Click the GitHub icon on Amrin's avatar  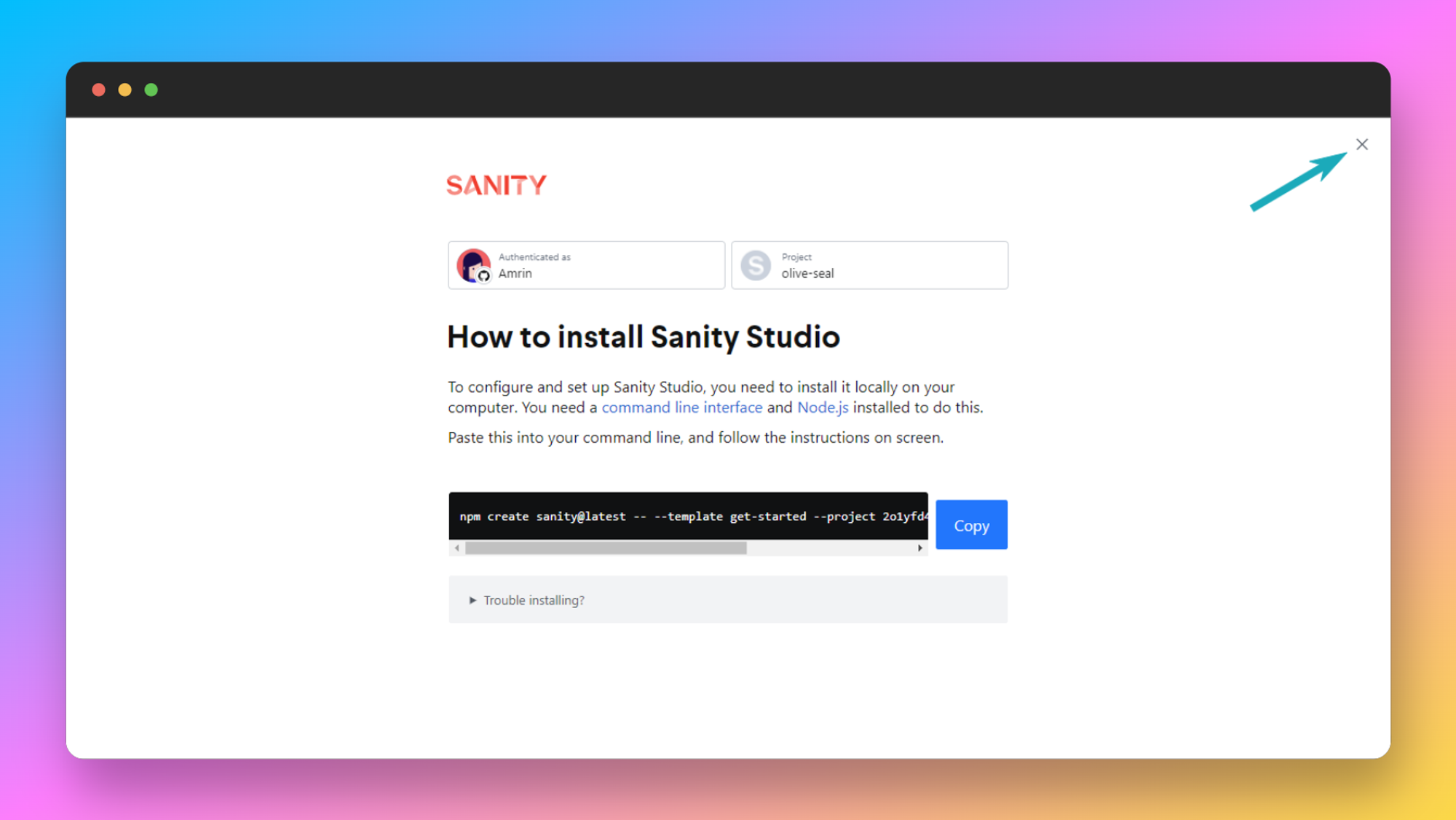tap(483, 276)
